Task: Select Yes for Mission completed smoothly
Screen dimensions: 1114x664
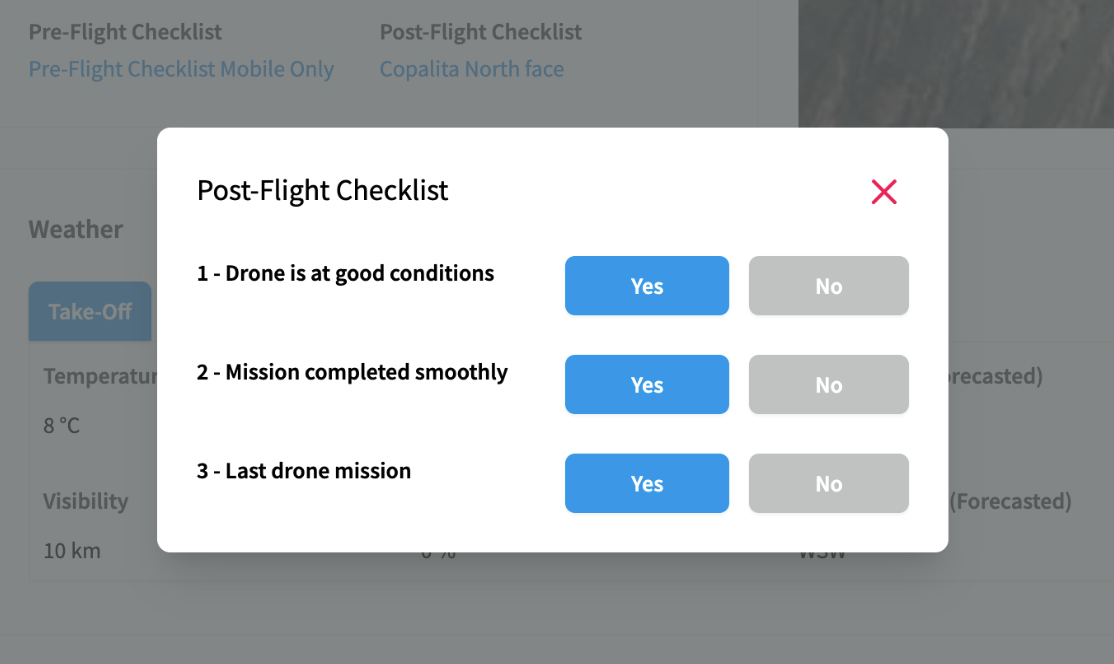Action: (x=647, y=384)
